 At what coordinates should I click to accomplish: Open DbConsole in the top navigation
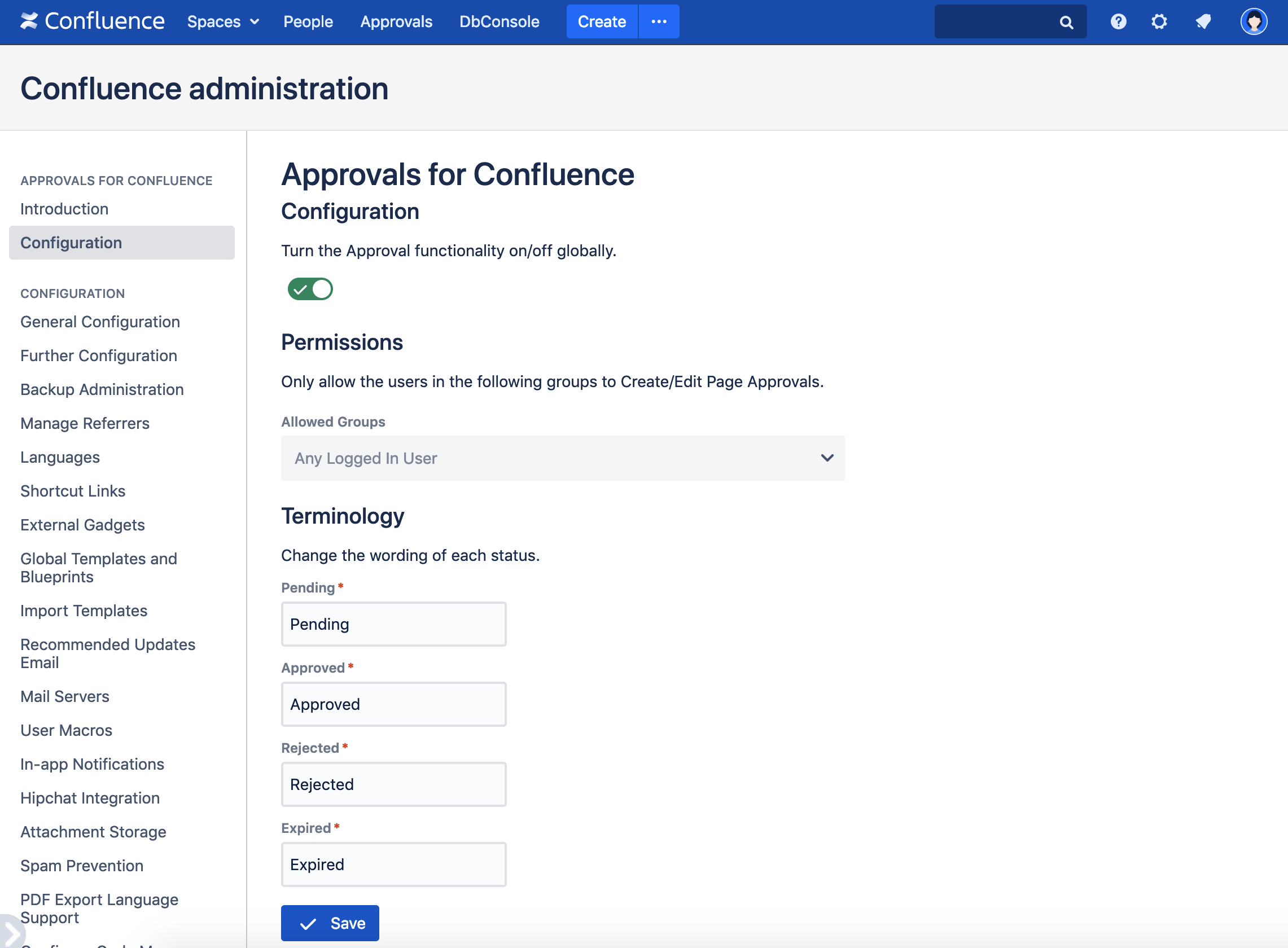coord(499,22)
